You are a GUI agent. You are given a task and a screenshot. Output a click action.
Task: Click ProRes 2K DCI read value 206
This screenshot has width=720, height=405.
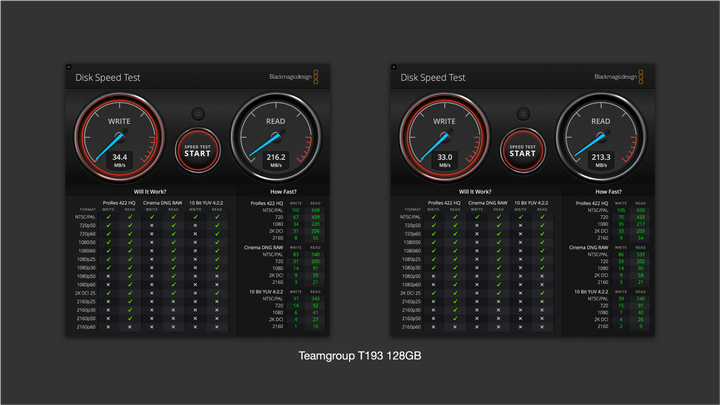pos(315,231)
